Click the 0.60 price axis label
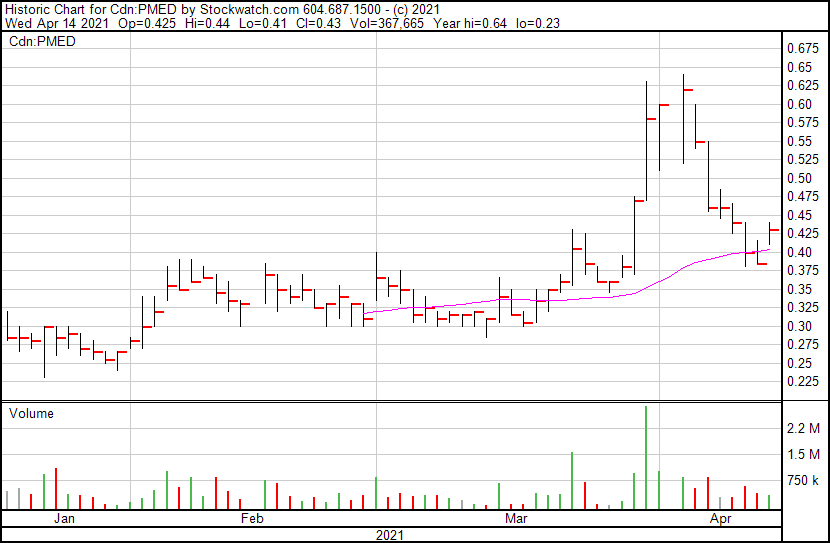 799,104
